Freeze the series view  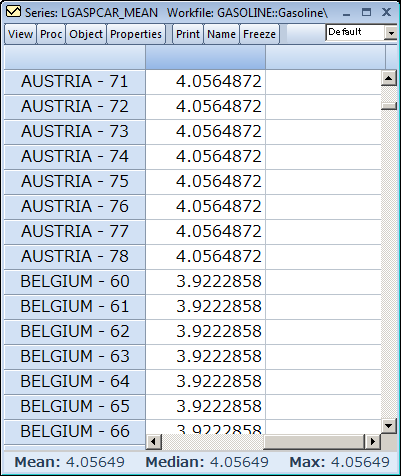tap(259, 34)
